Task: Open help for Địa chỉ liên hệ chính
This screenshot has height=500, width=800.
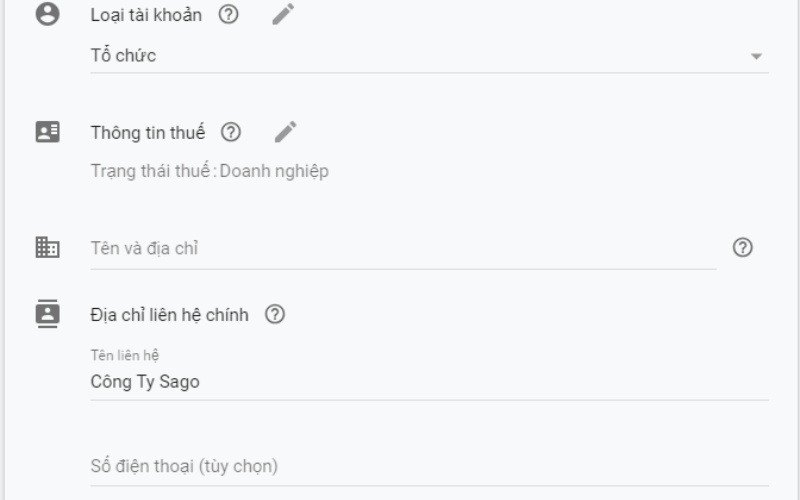Action: click(x=275, y=314)
